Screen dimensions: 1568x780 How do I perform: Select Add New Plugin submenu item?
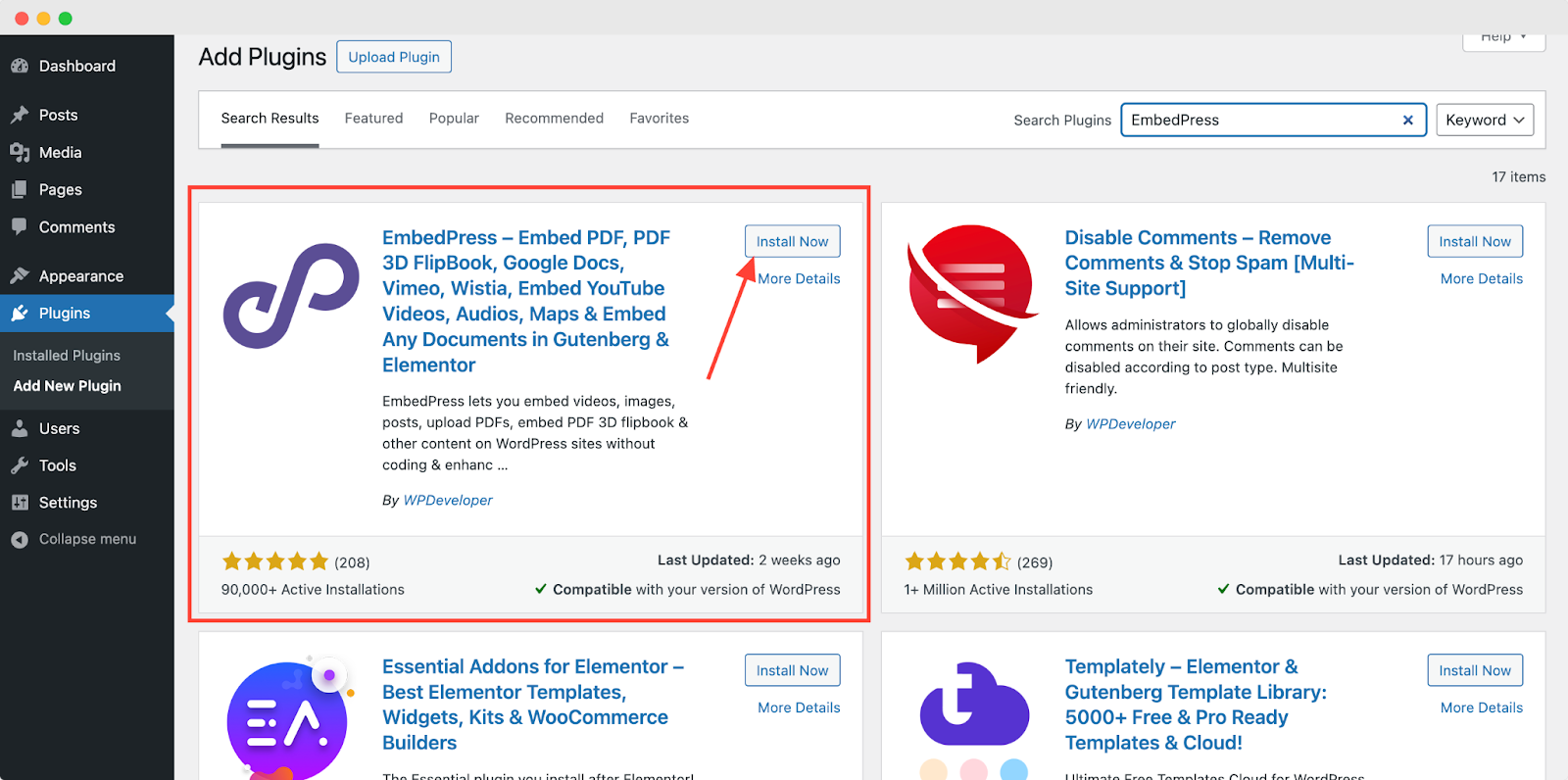(67, 386)
